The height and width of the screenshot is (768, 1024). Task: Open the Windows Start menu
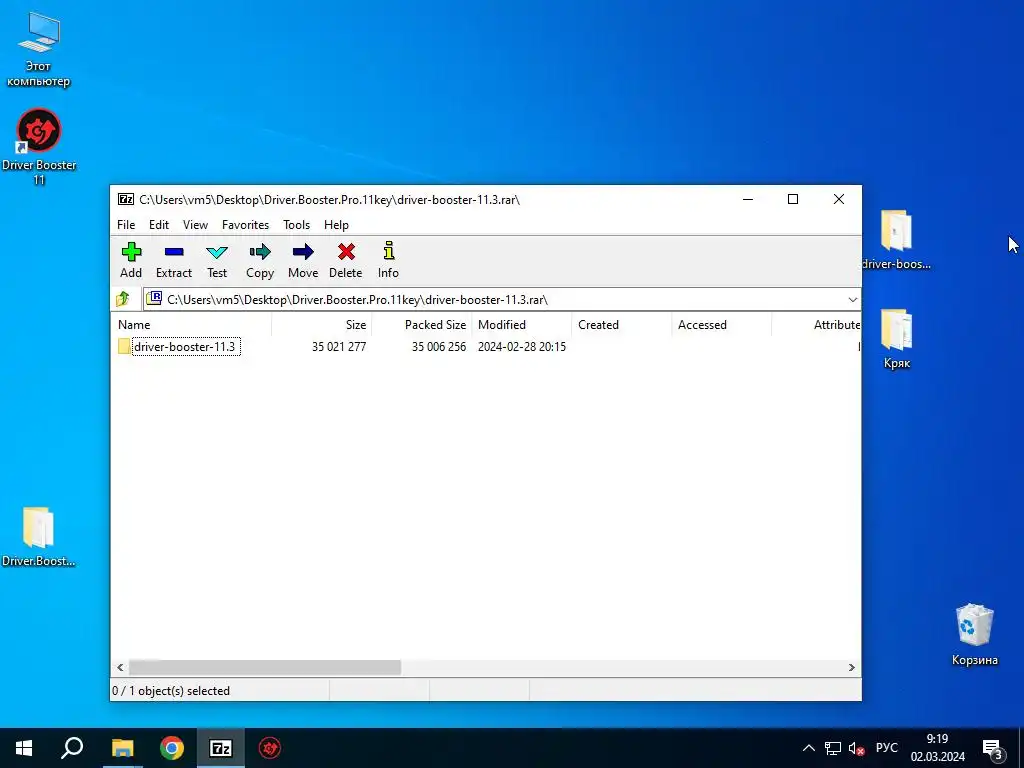click(x=24, y=748)
